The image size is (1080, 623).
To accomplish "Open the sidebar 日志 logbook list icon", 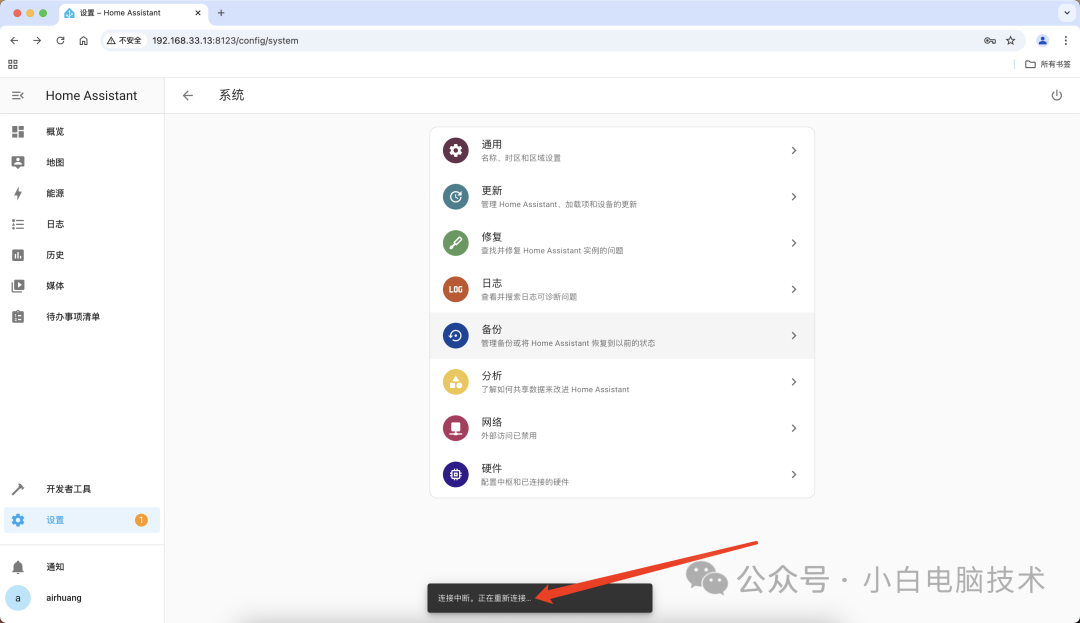I will 18,224.
